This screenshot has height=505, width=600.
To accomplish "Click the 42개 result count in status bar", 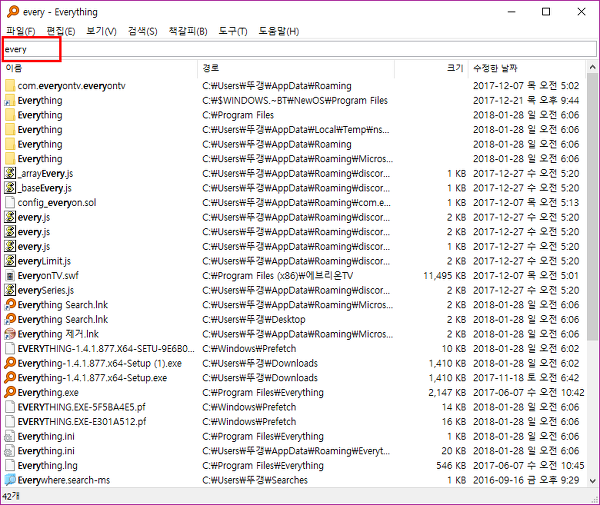I will click(10, 496).
